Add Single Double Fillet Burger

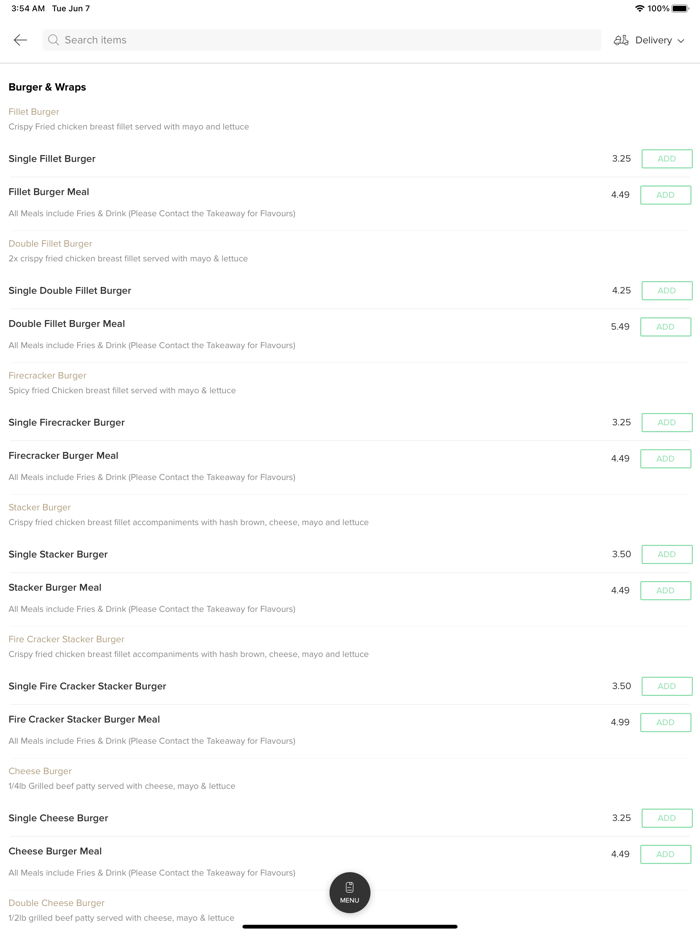666,291
